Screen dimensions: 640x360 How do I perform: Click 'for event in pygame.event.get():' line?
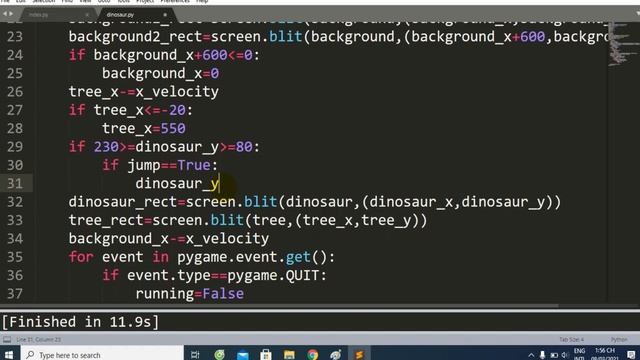pos(202,257)
